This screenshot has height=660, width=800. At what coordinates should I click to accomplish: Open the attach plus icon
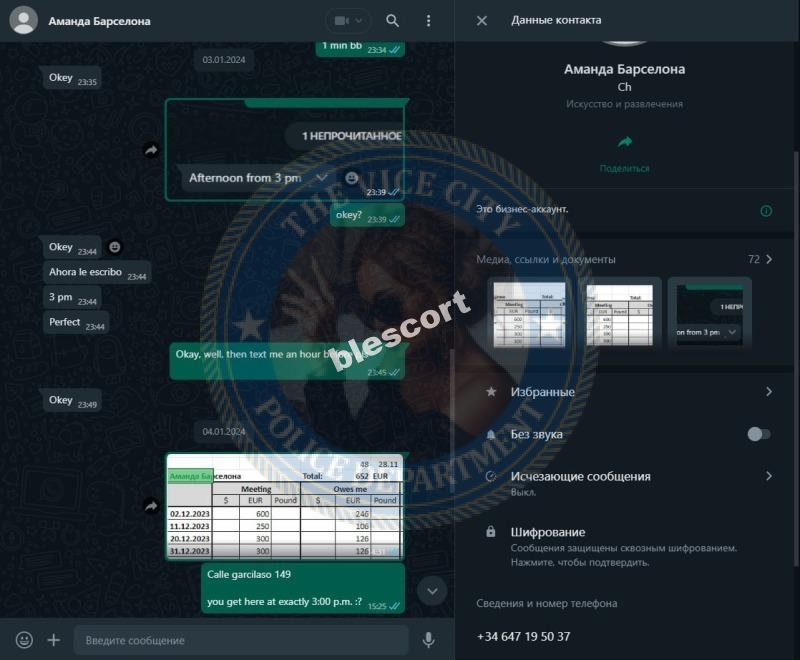click(54, 640)
